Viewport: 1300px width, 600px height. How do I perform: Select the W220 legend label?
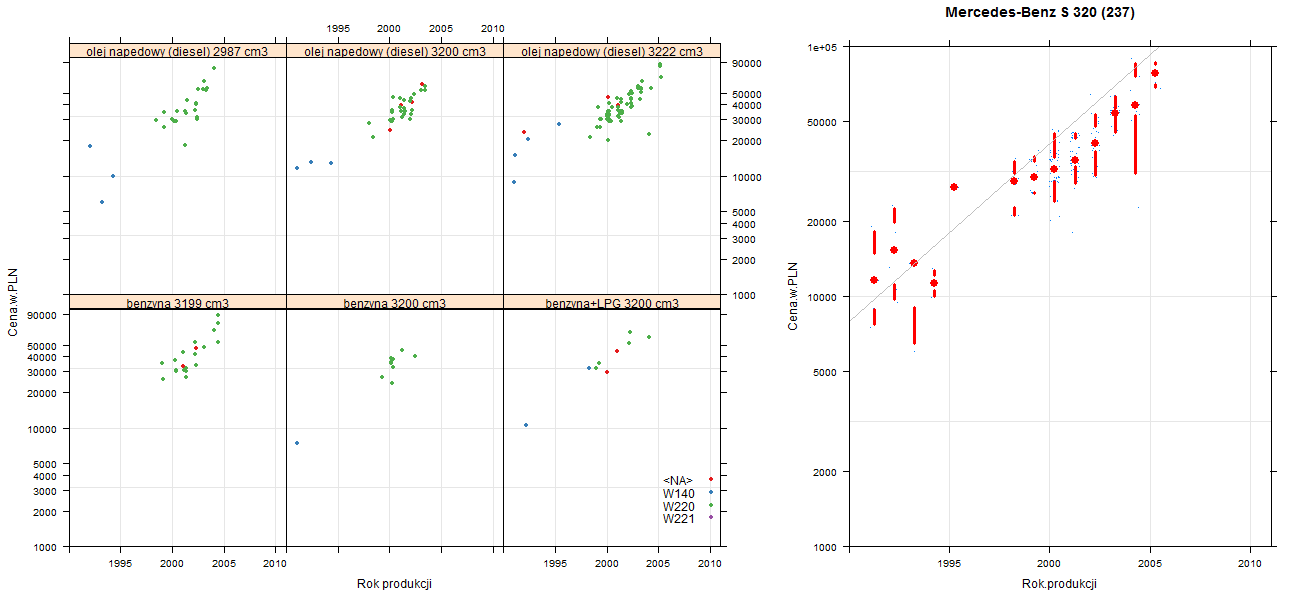point(678,506)
